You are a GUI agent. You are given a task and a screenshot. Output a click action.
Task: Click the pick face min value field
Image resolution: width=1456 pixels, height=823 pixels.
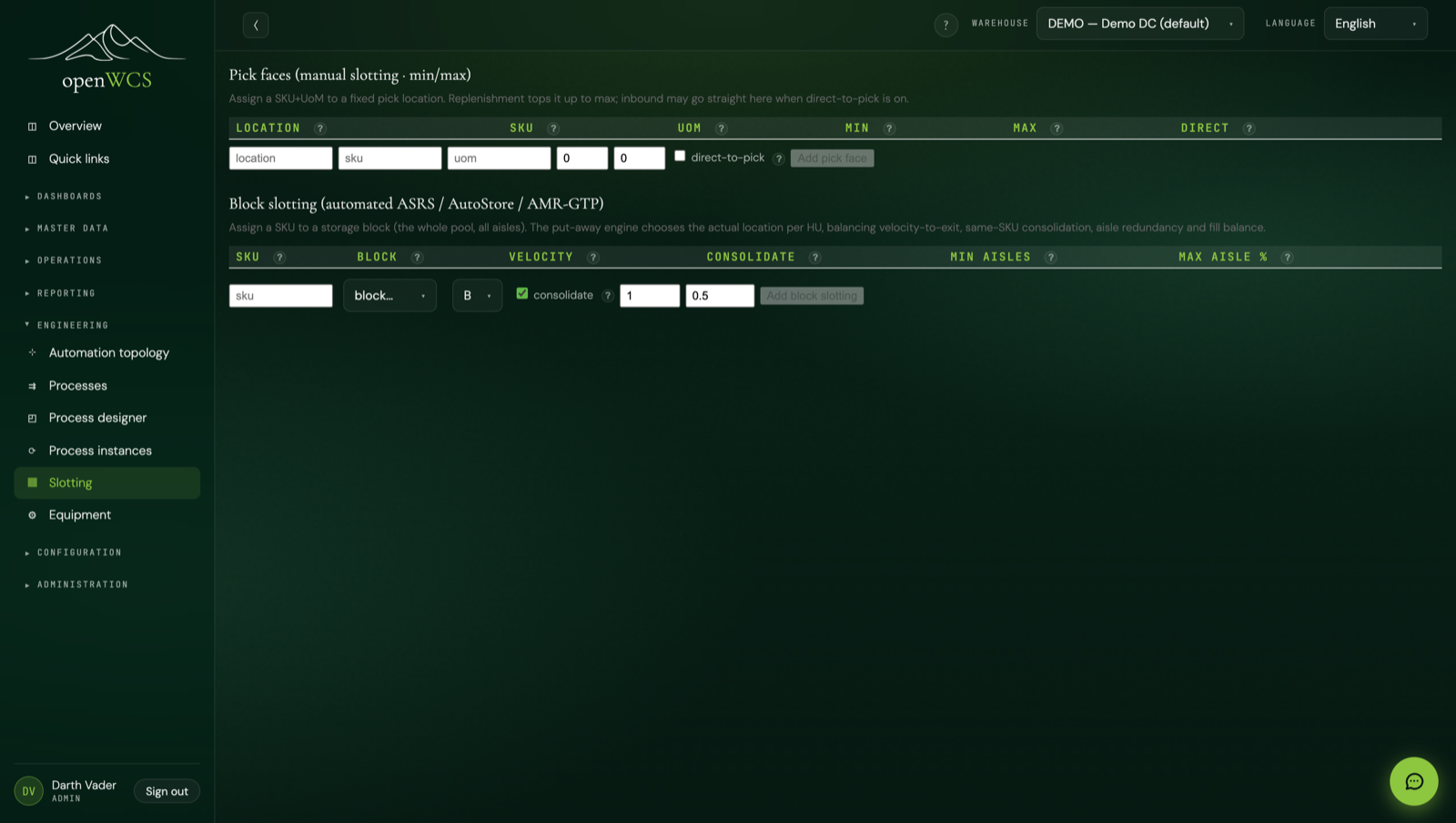point(582,158)
